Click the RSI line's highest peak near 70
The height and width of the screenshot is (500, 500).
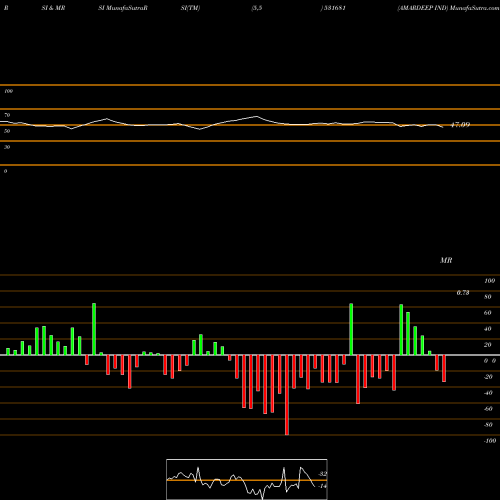tap(256, 116)
